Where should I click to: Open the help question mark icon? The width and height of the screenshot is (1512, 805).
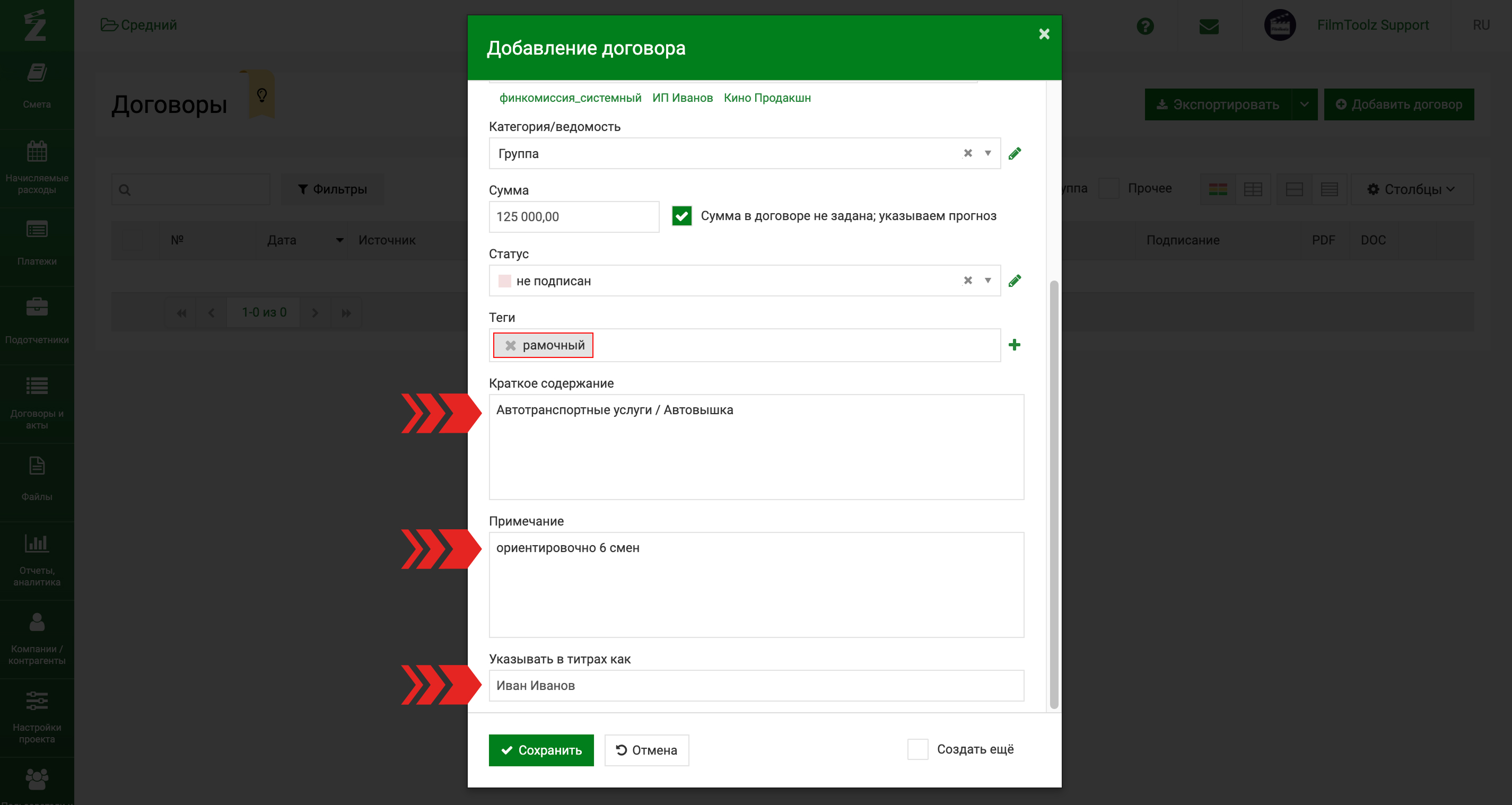click(x=1144, y=26)
